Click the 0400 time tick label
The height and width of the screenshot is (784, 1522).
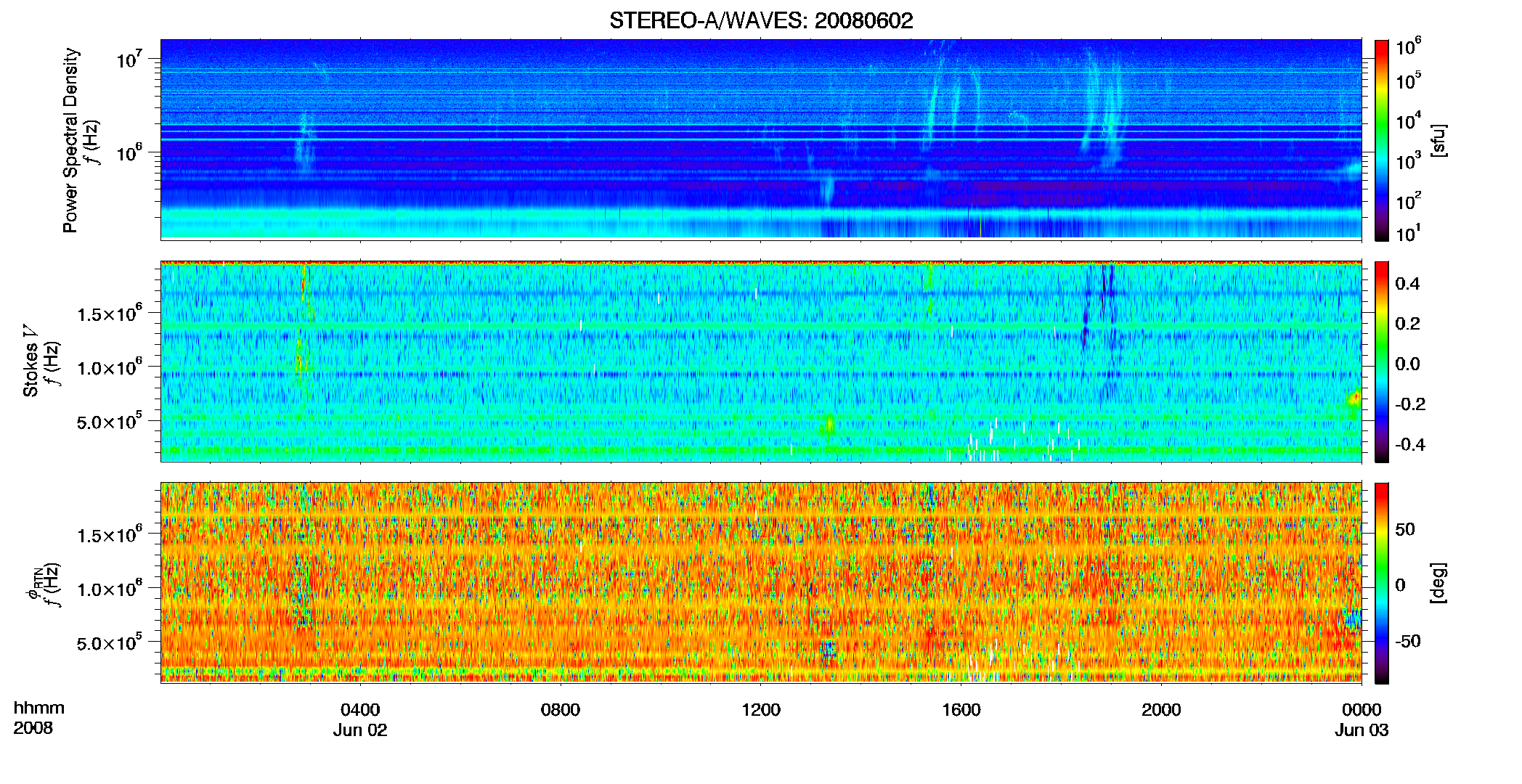(360, 710)
